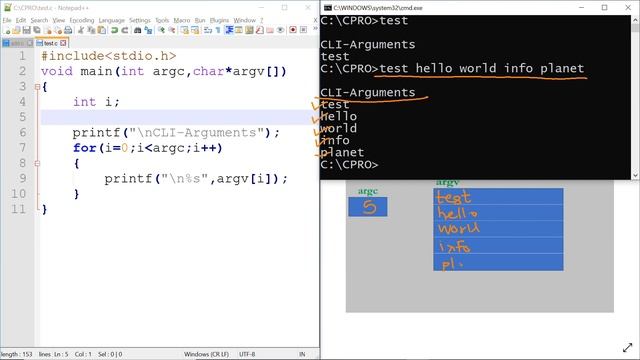Click 'Windows (CR LF)' in status bar
Viewport: 640px width, 360px height.
(x=206, y=354)
